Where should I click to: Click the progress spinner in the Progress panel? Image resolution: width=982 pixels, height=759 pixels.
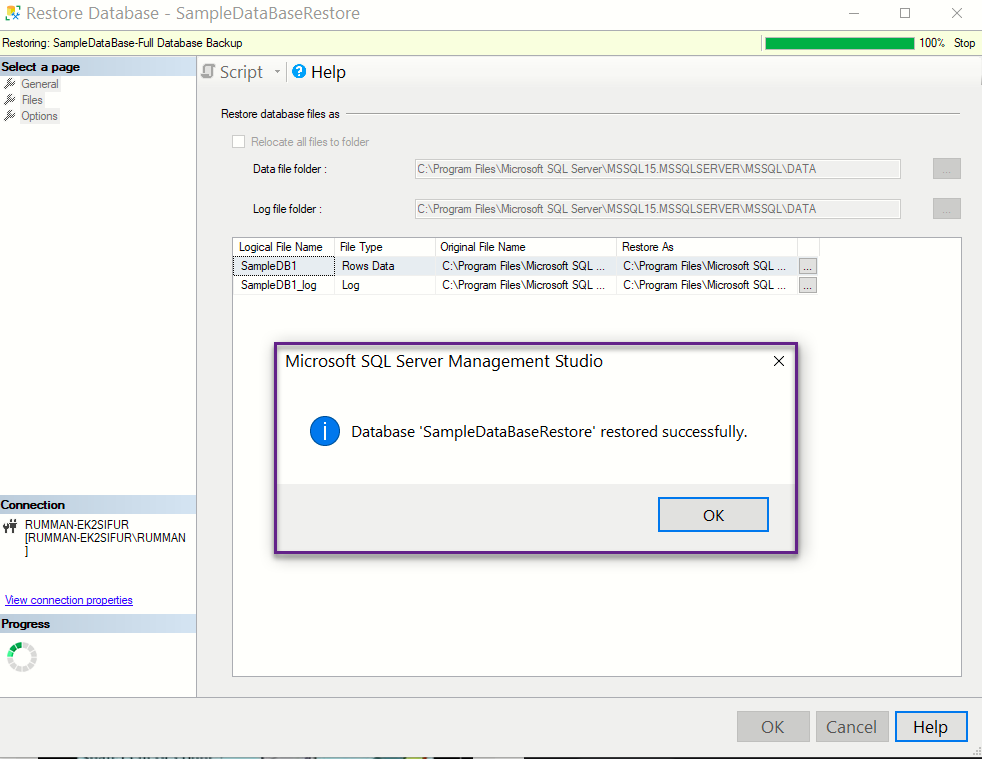click(x=21, y=656)
